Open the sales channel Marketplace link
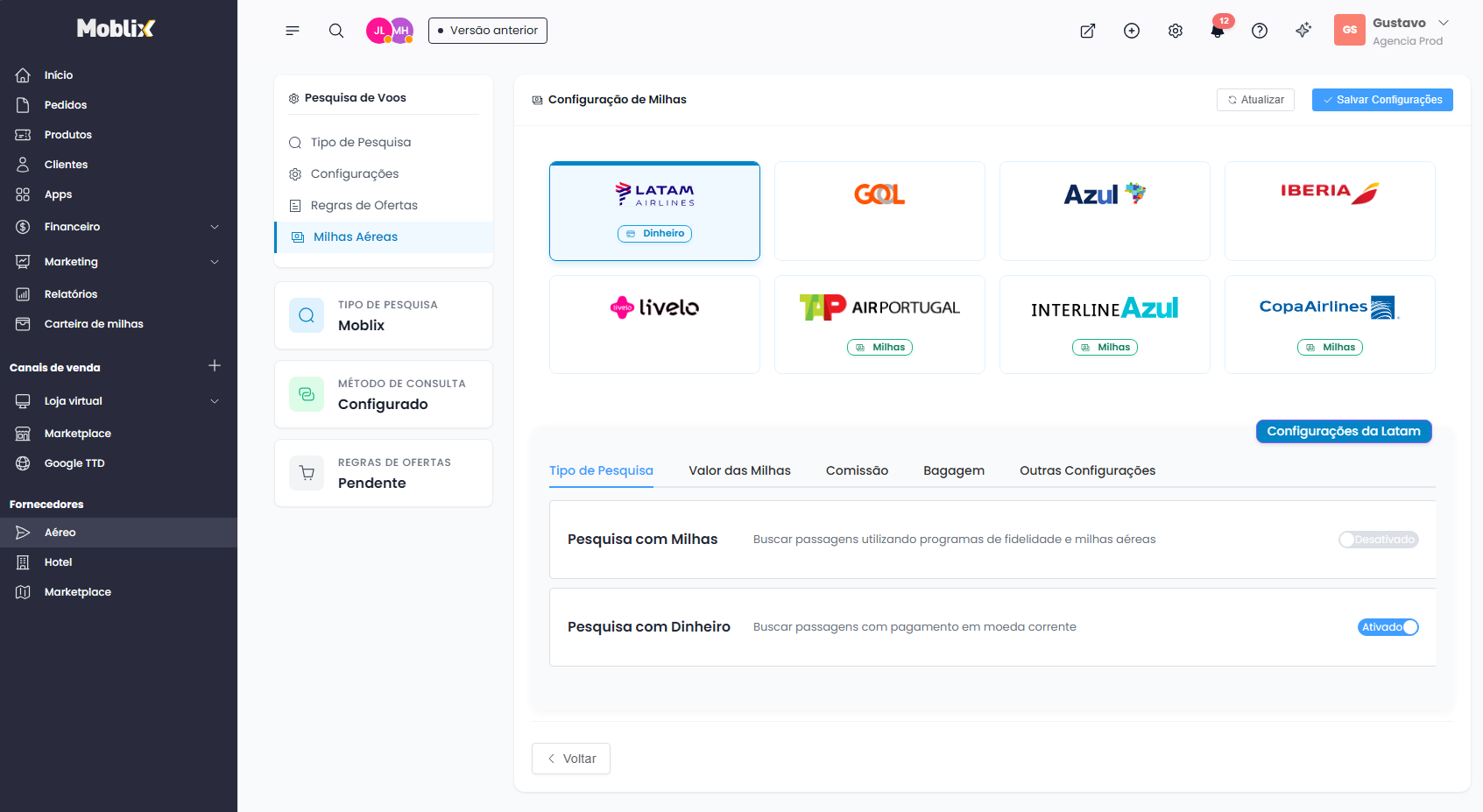Screen dimensions: 1483x812 pos(77,434)
